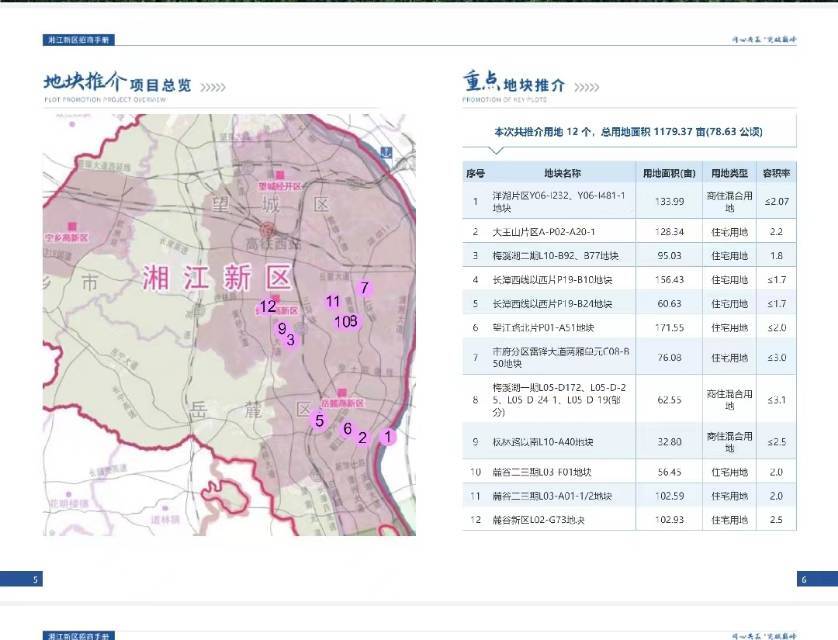Screen dimensions: 838x640
Task: Click the 湘江新区招商手册 header label
Action: click(x=81, y=39)
